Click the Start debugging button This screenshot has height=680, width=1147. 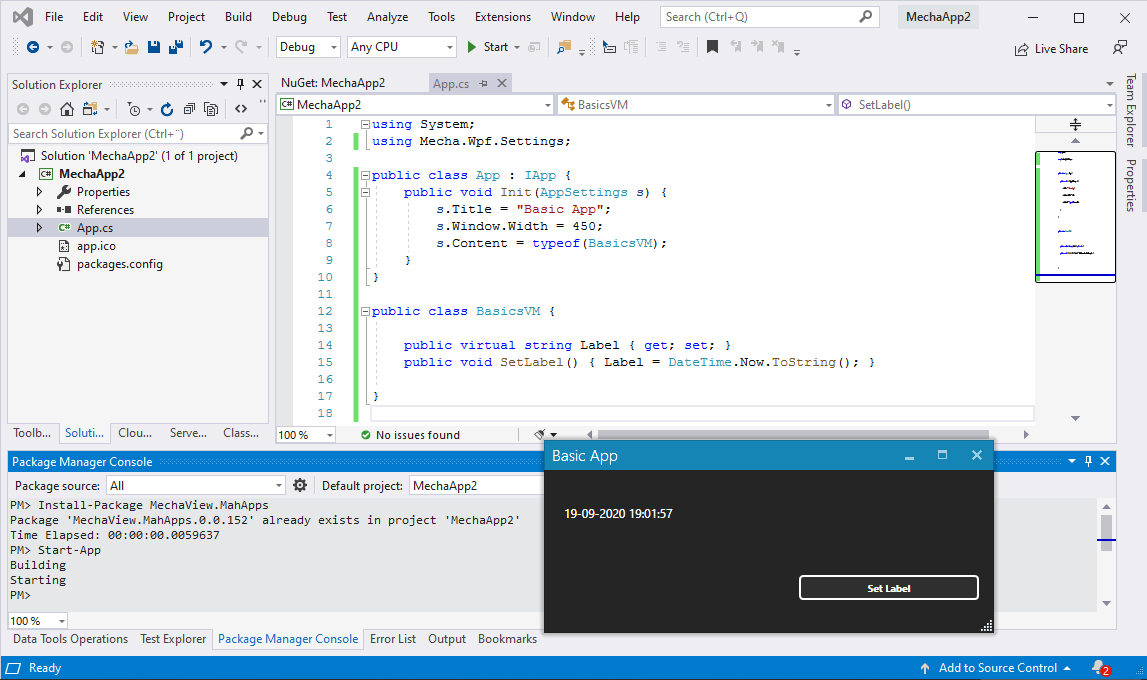[x=487, y=47]
